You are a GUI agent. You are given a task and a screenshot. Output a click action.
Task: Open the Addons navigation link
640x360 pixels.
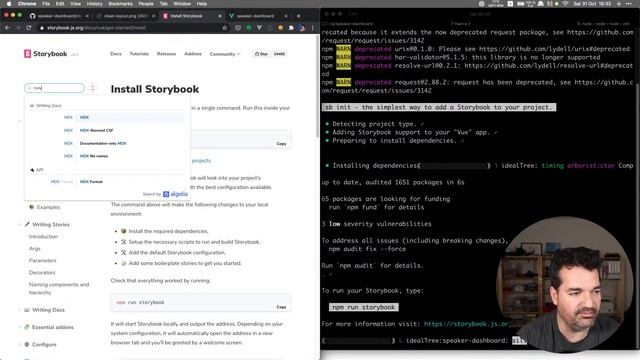pyautogui.click(x=193, y=54)
